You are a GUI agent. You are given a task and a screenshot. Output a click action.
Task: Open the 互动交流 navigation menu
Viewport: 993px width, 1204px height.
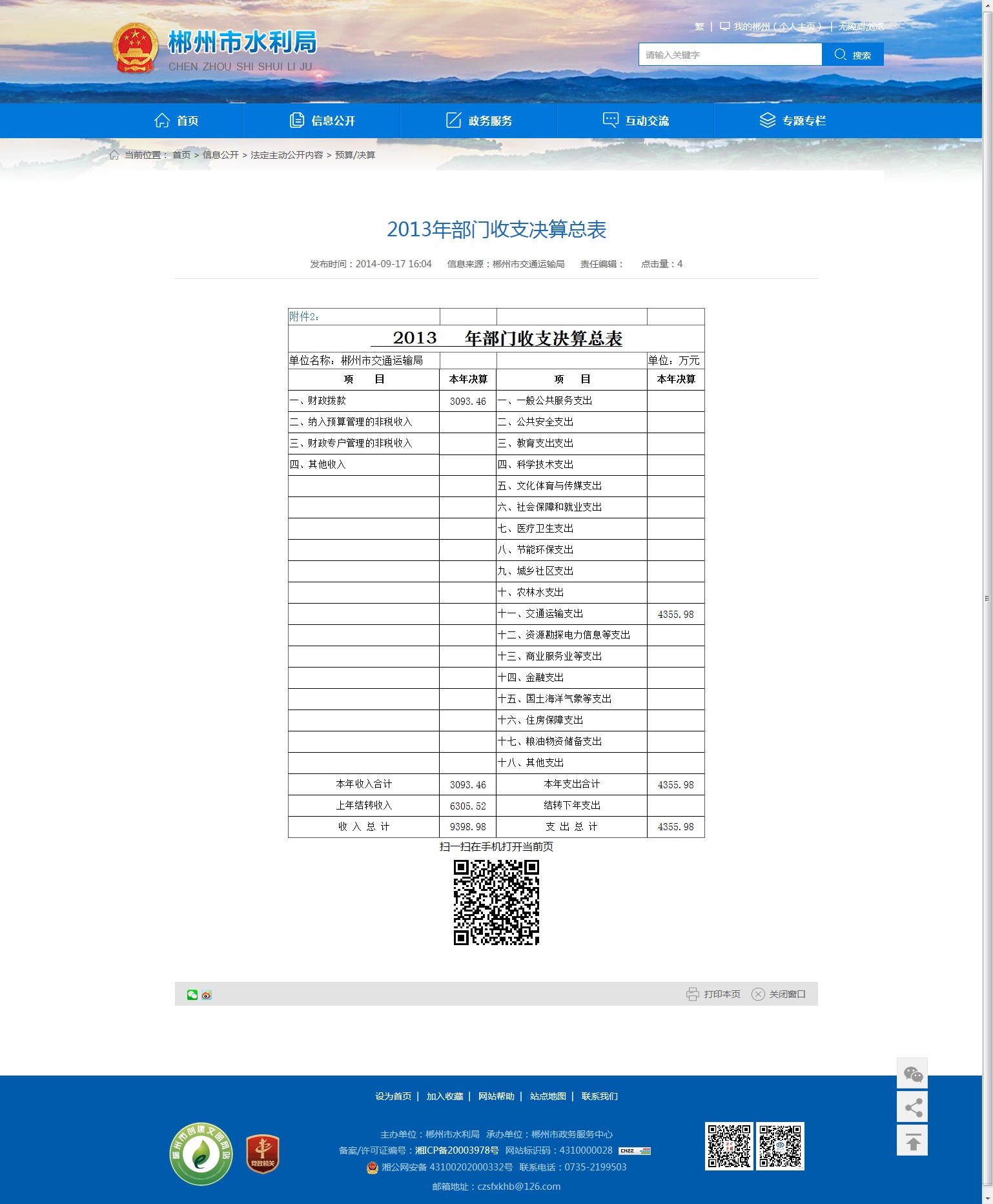636,121
